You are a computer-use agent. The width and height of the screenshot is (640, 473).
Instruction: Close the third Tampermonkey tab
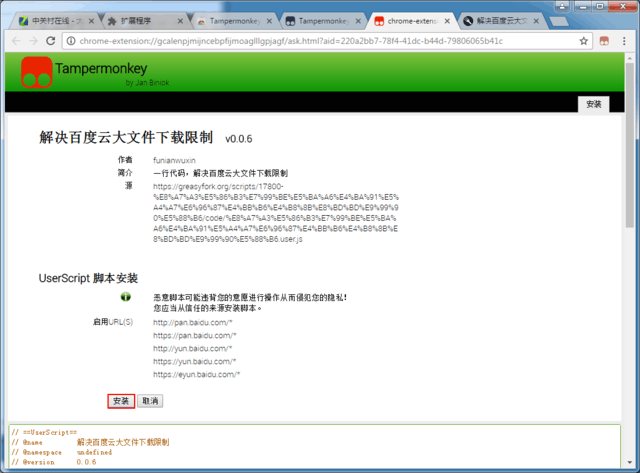pos(269,21)
